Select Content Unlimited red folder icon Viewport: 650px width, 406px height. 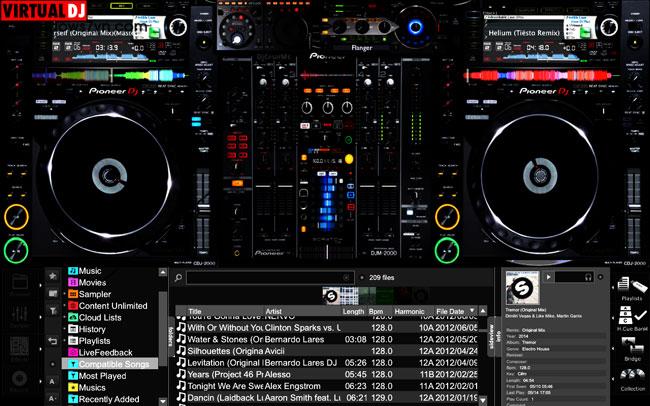click(x=73, y=306)
